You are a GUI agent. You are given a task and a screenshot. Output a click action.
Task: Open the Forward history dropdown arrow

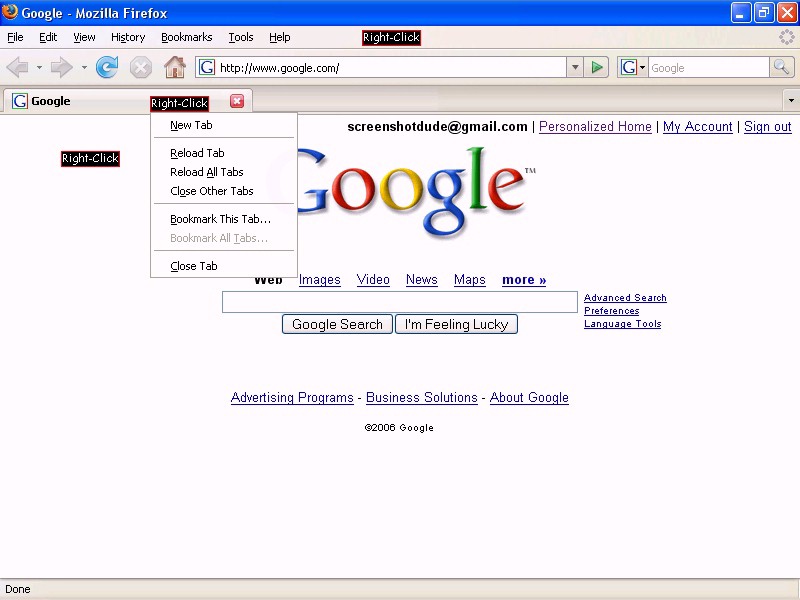pos(84,67)
